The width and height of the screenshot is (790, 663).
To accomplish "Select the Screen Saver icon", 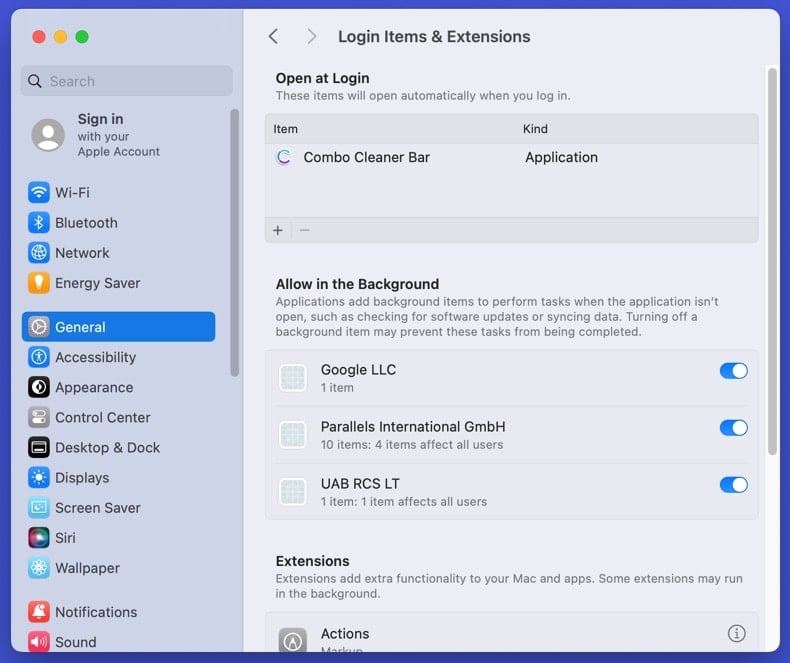I will coord(39,508).
